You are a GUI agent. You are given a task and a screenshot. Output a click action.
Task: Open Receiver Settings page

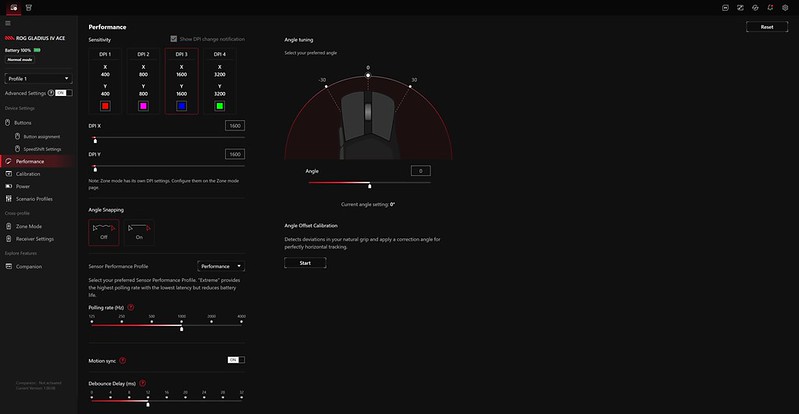tap(37, 239)
